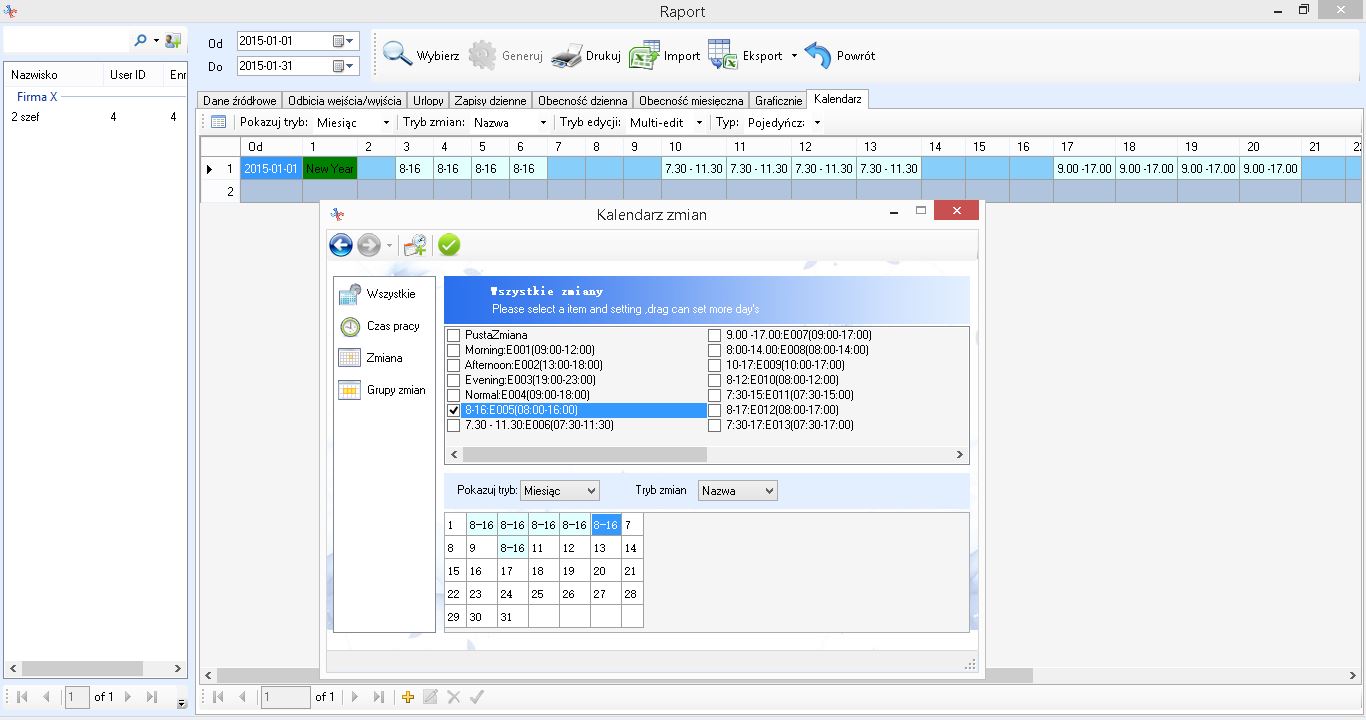Click the Powrót back arrow icon
Image resolution: width=1366 pixels, height=720 pixels.
pos(818,55)
